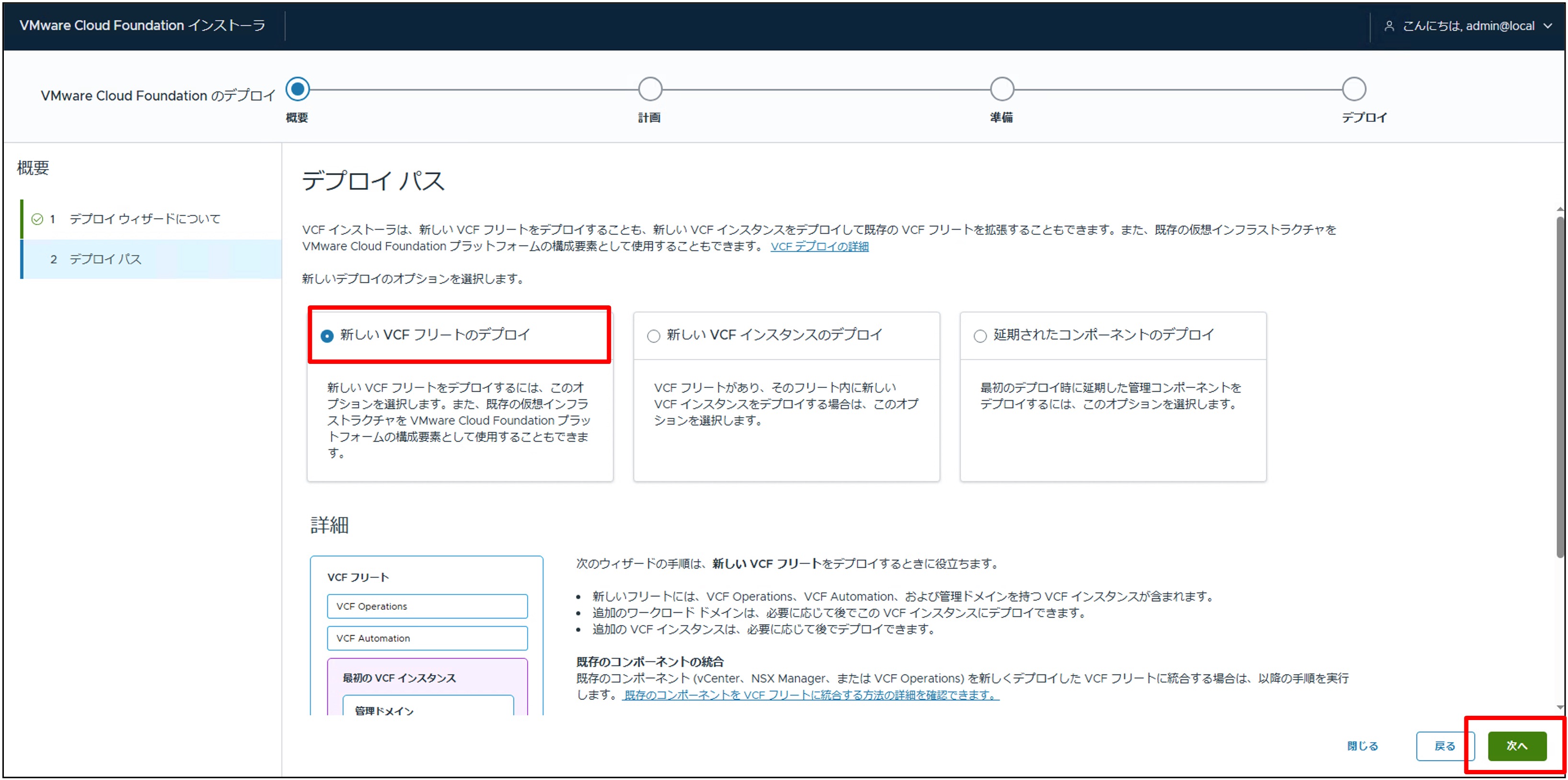Click the 新しい VCF インスタンスのデプロイ card description
Image resolution: width=1568 pixels, height=780 pixels.
(x=786, y=404)
